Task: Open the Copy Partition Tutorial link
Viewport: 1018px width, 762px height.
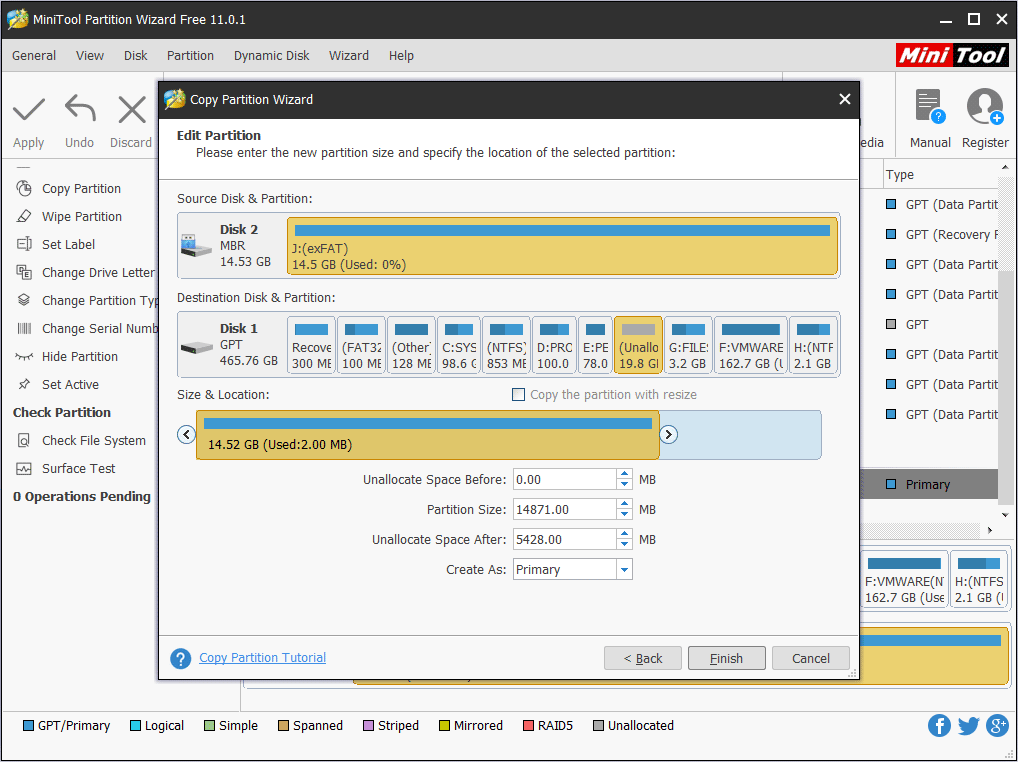Action: coord(262,658)
